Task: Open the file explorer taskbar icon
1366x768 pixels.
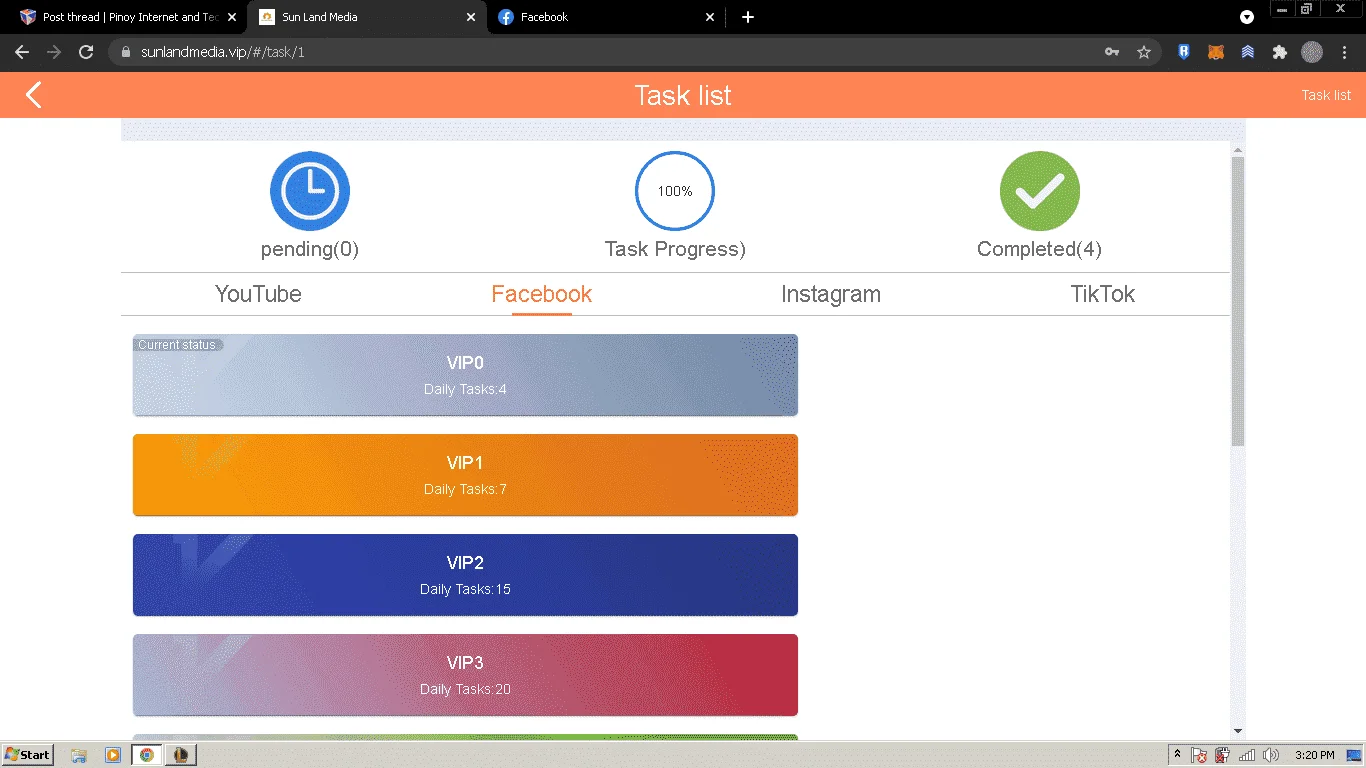Action: [x=79, y=755]
